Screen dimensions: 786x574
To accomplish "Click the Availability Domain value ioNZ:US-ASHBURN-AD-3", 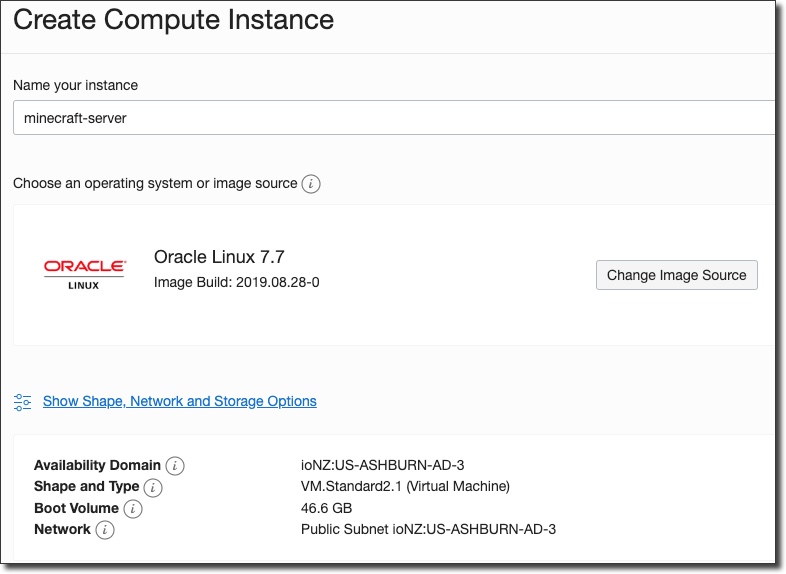I will click(x=383, y=465).
